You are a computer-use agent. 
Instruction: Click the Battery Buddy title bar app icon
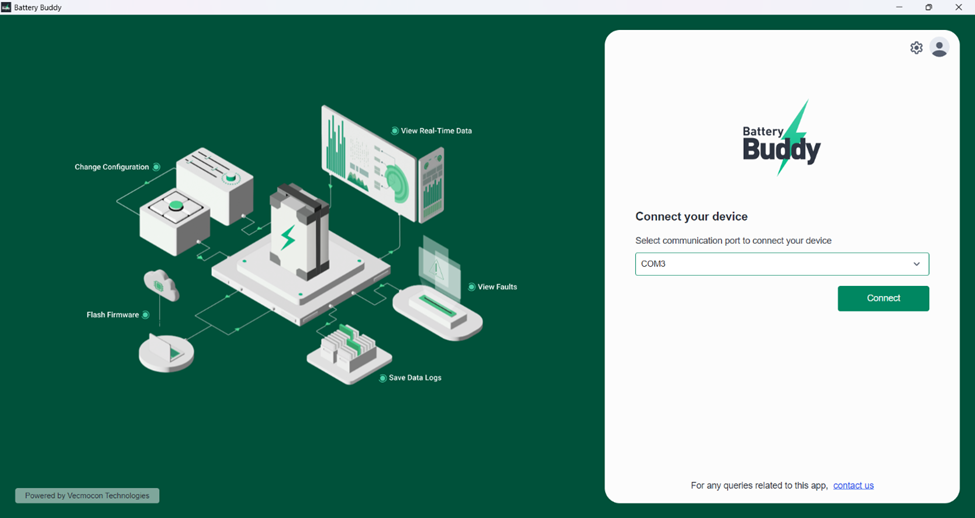point(6,7)
